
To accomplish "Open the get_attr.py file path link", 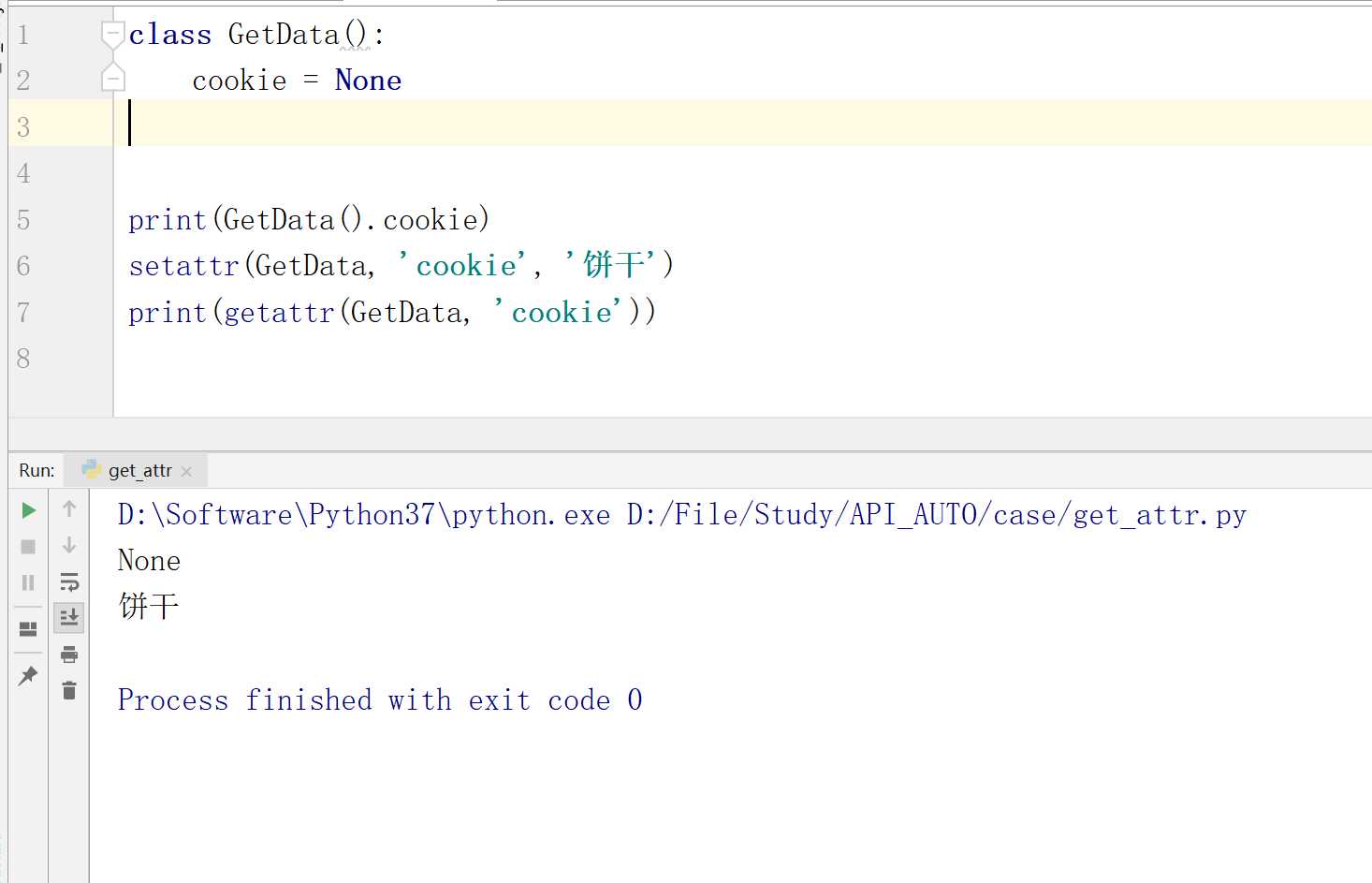I will pyautogui.click(x=936, y=515).
